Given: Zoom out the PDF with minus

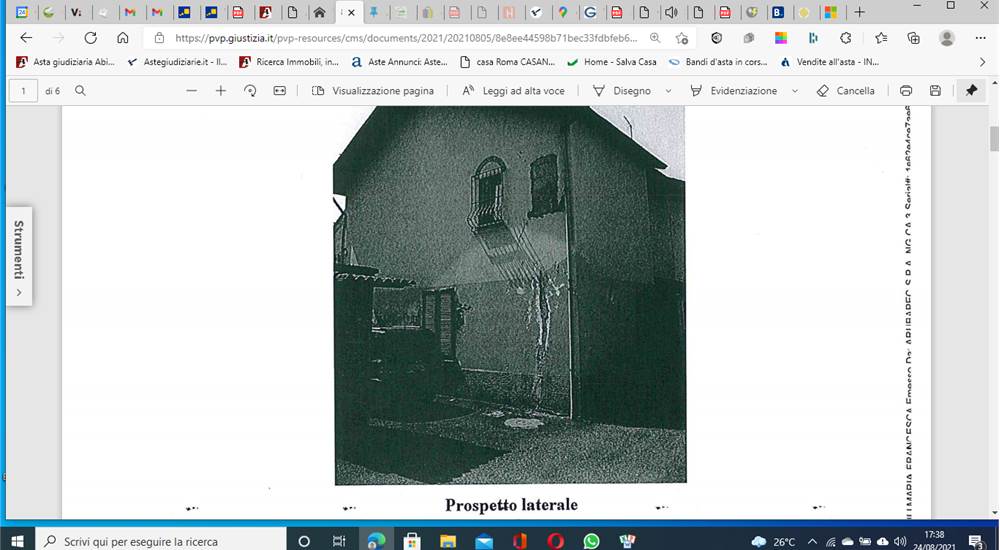Looking at the screenshot, I should pos(191,91).
